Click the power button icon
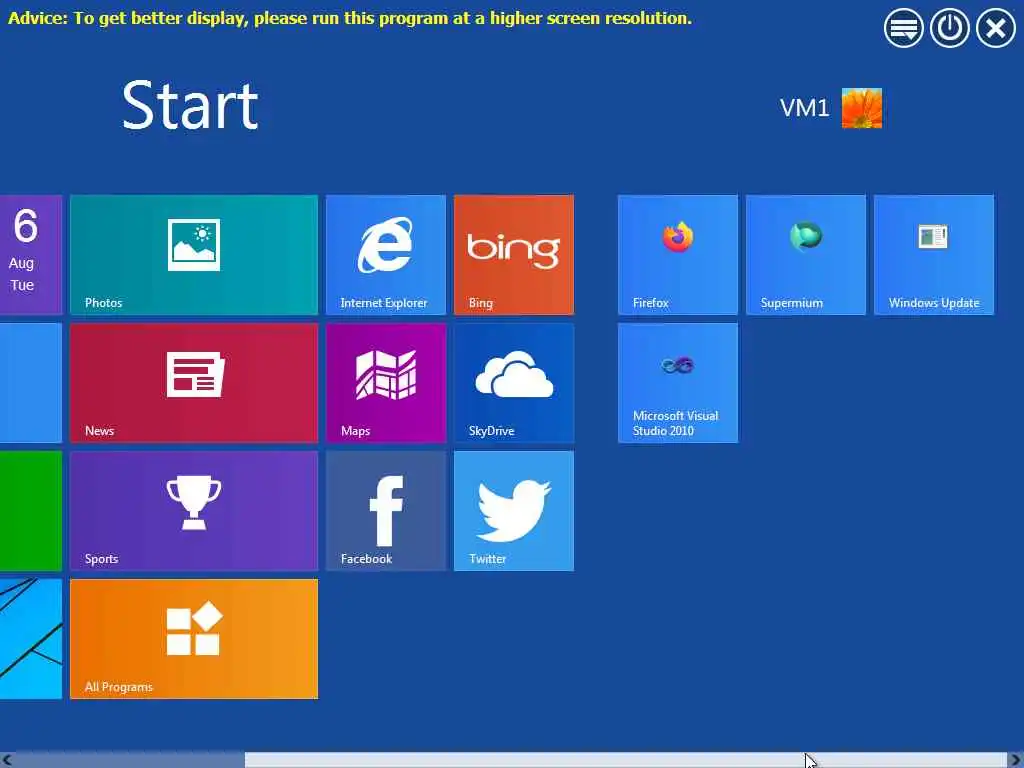 [950, 28]
